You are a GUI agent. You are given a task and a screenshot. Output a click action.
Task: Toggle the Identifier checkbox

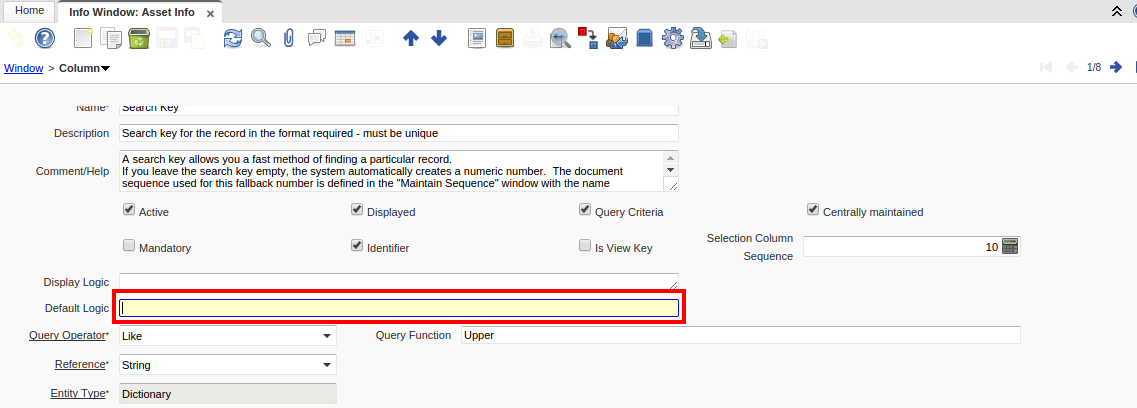(x=357, y=246)
